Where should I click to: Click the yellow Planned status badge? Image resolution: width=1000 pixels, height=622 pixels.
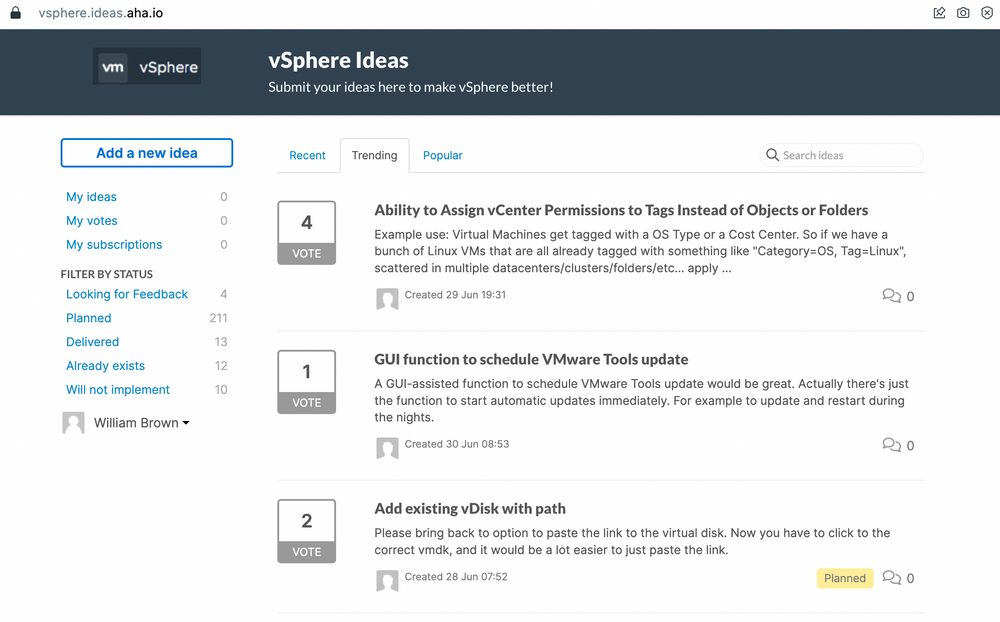pos(845,578)
